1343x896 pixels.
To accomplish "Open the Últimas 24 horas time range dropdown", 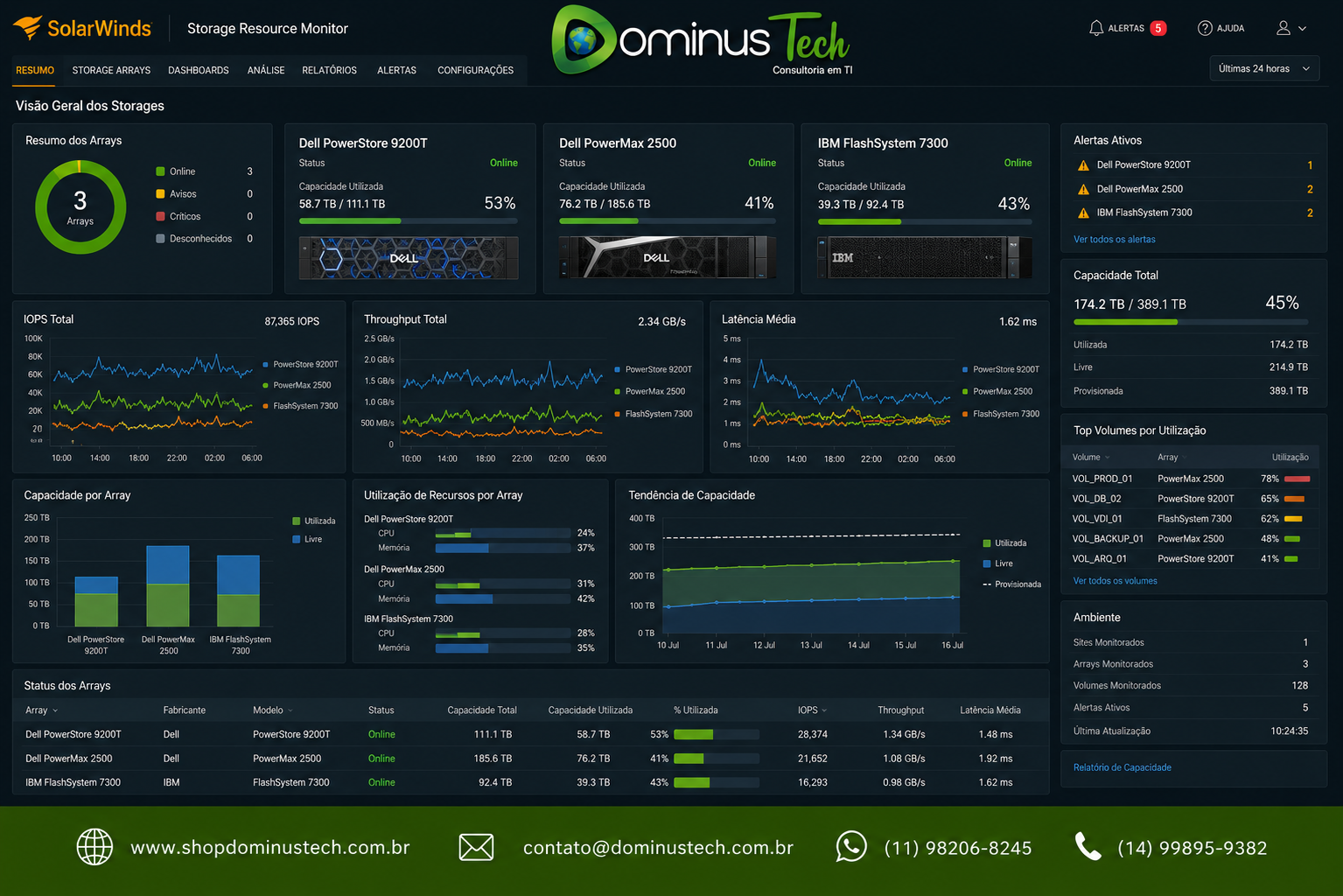I will pyautogui.click(x=1264, y=68).
